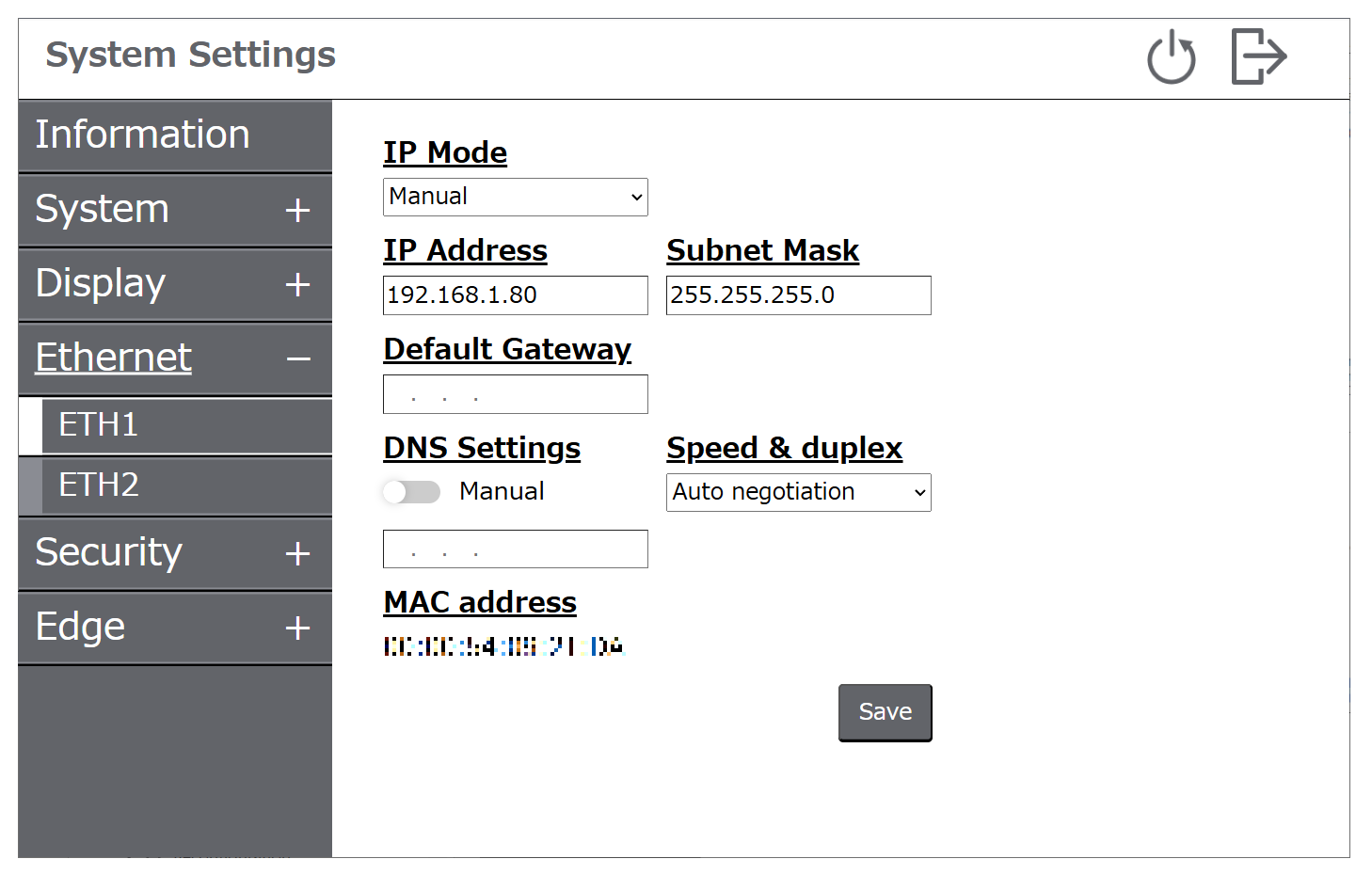Open the IP Mode dropdown
This screenshot has height=875, width=1372.
coord(516,197)
